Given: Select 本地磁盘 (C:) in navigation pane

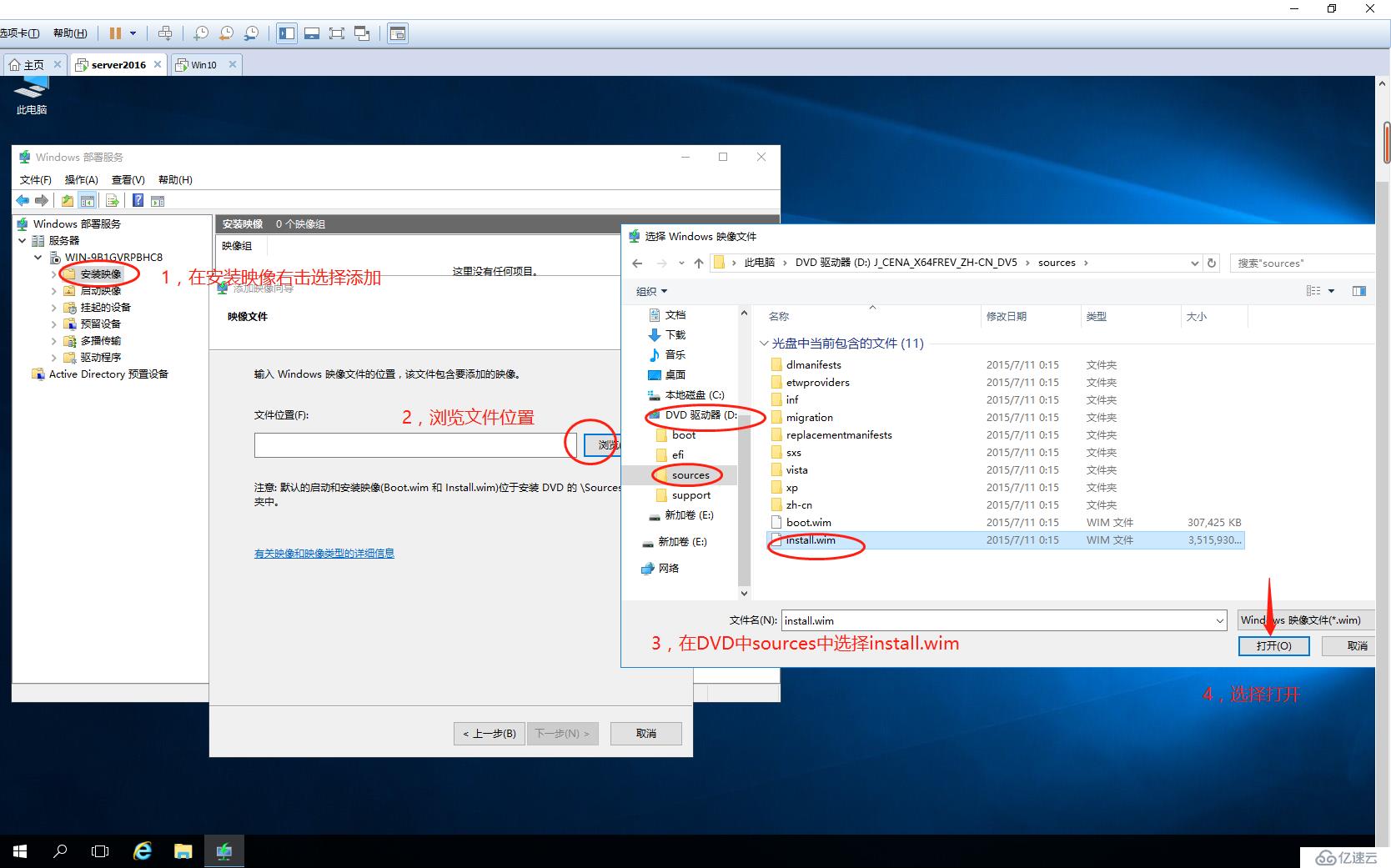Looking at the screenshot, I should pos(694,394).
